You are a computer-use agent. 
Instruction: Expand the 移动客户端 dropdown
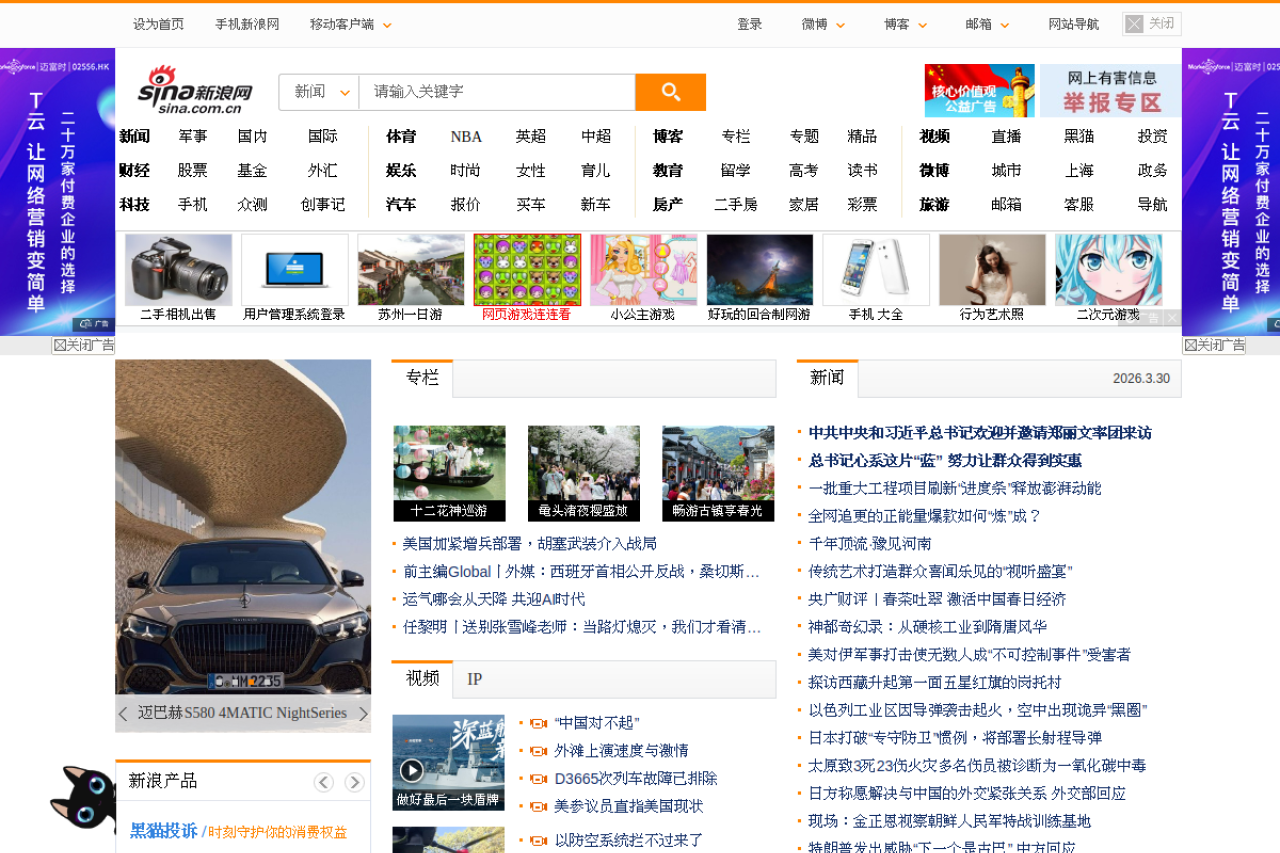click(x=350, y=24)
